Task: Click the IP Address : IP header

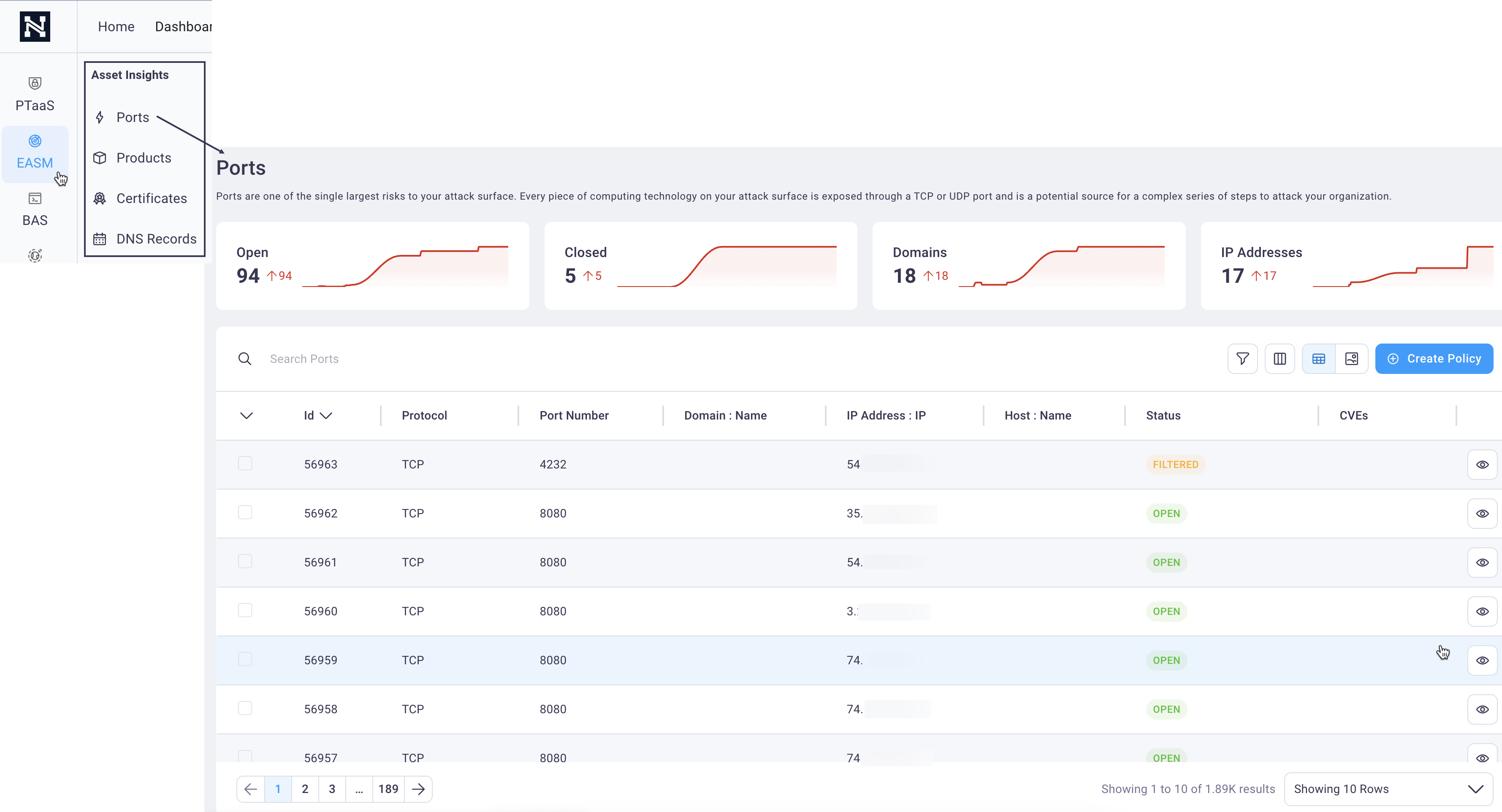Action: (886, 416)
